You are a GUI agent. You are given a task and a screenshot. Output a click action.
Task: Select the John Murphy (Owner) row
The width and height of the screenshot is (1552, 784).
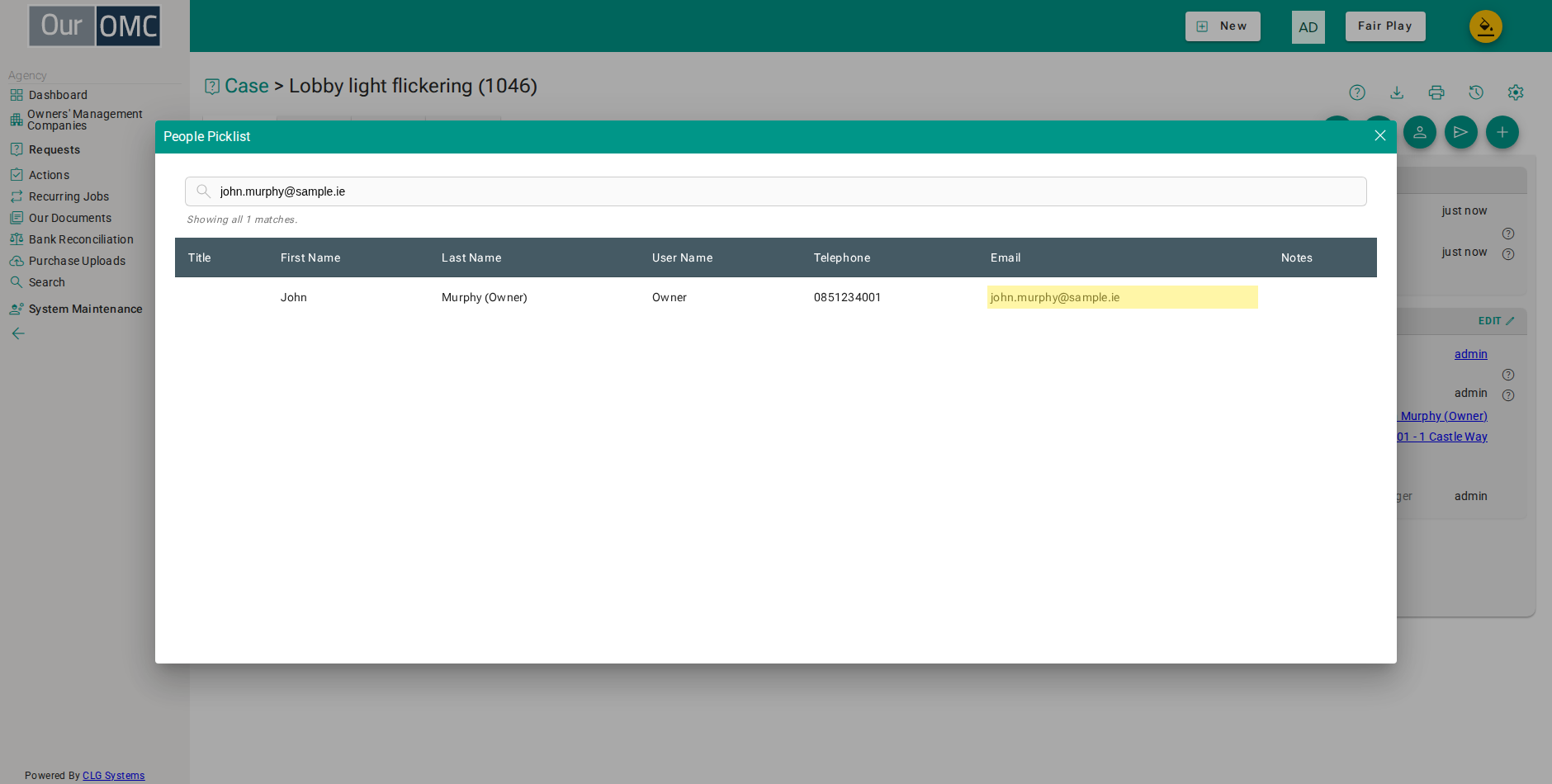775,297
